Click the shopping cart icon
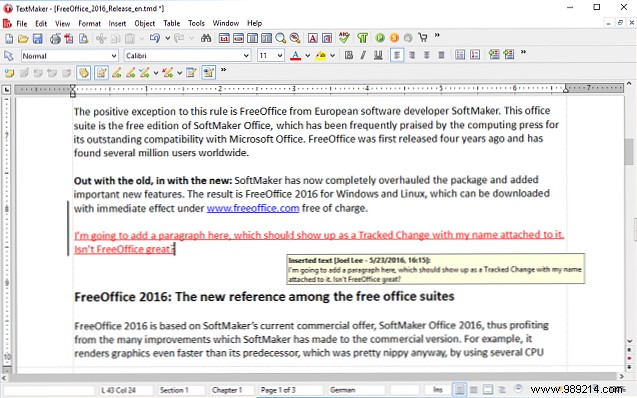The width and height of the screenshot is (637, 398). coord(422,38)
